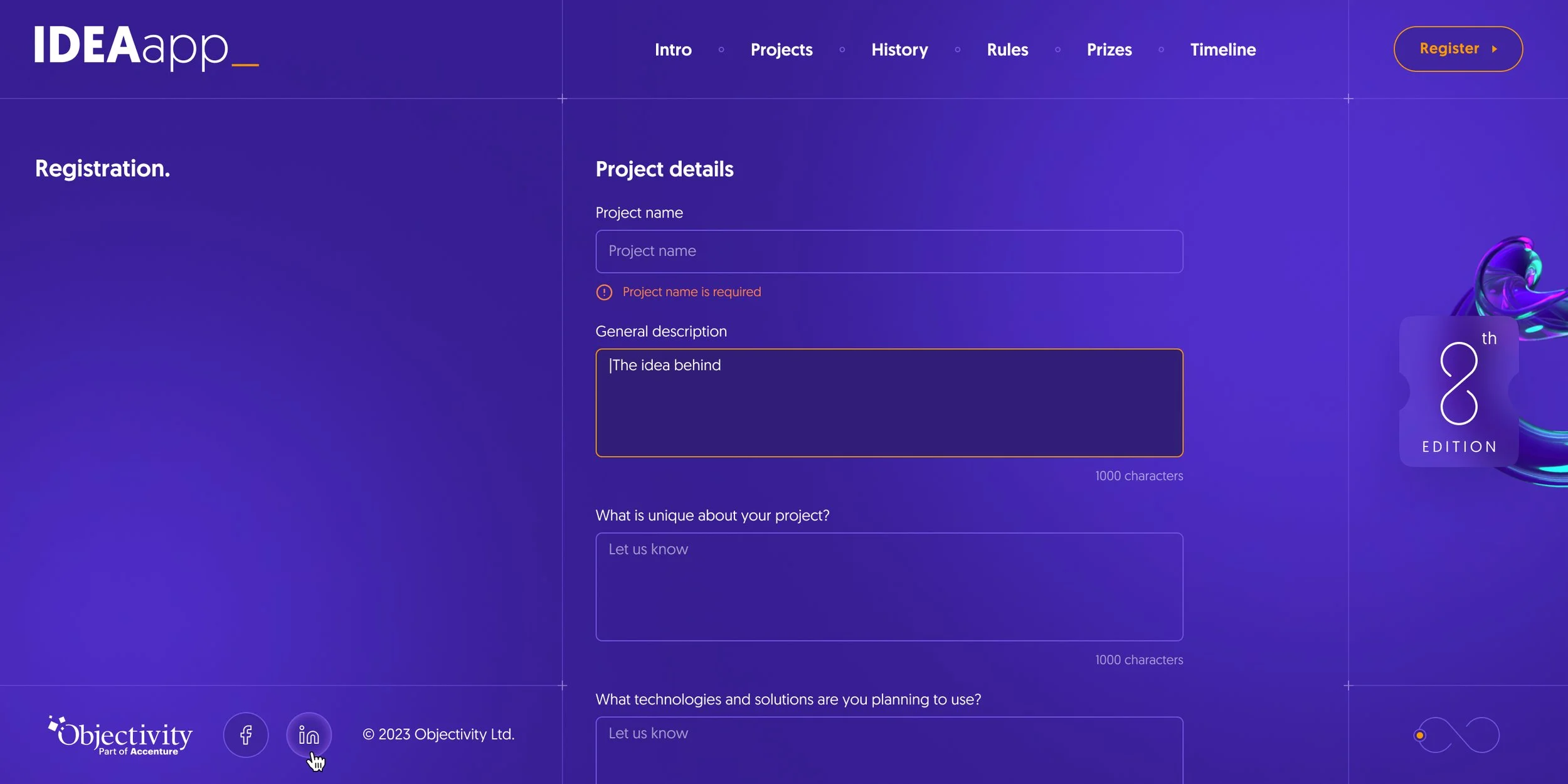The image size is (1568, 784).
Task: Go to the Intro section
Action: click(673, 50)
